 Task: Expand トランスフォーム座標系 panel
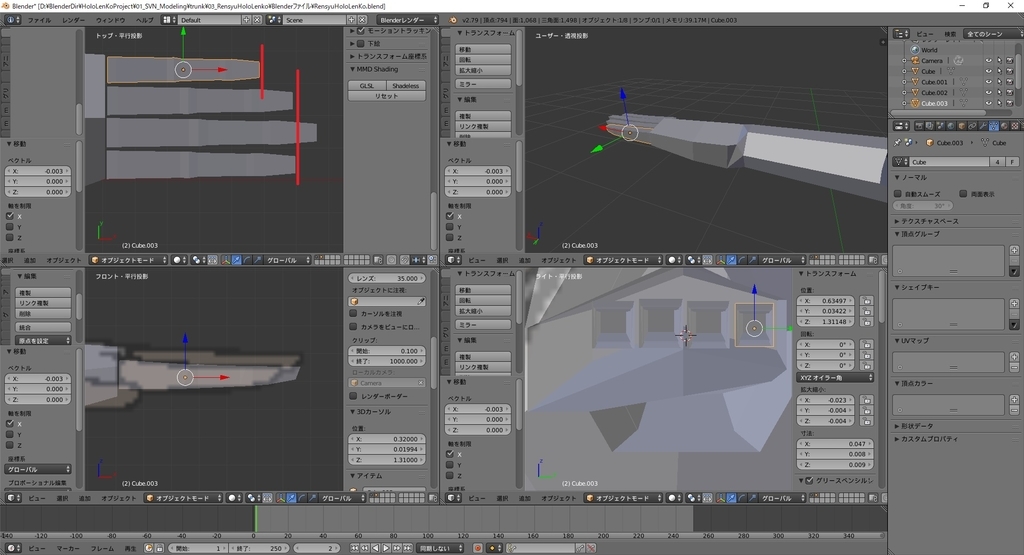tap(388, 56)
